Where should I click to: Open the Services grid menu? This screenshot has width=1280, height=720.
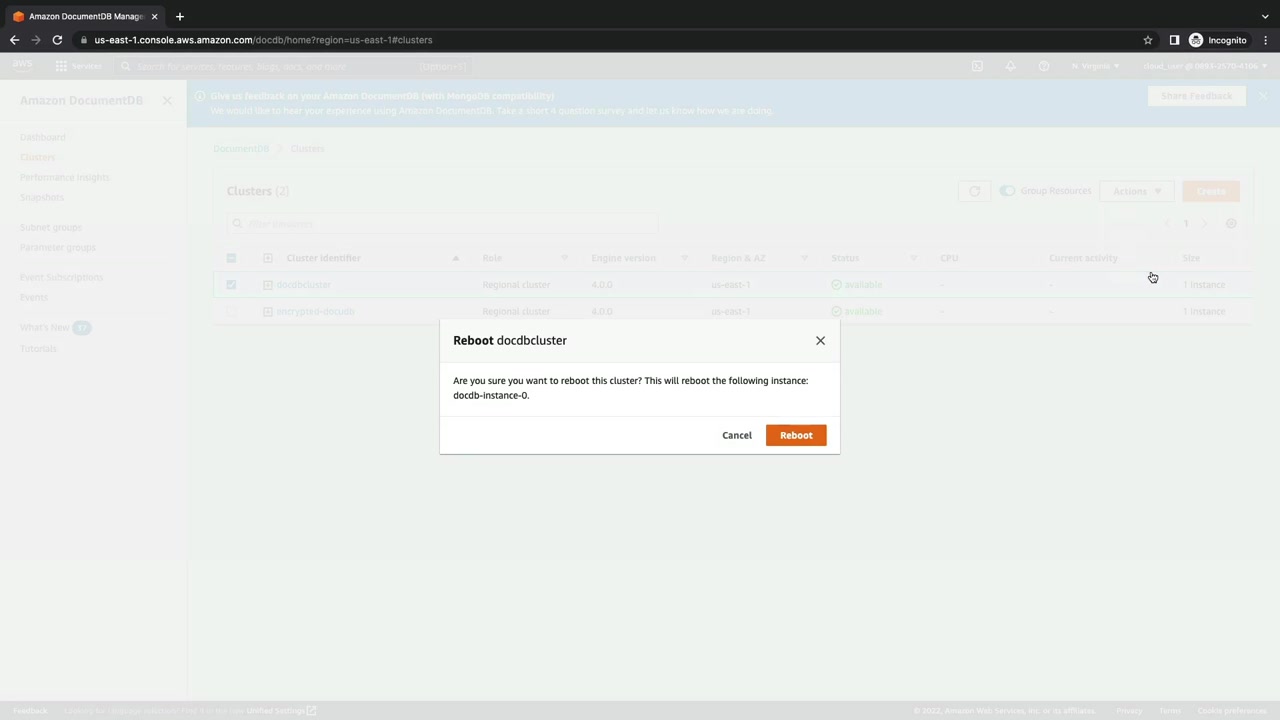coord(79,66)
